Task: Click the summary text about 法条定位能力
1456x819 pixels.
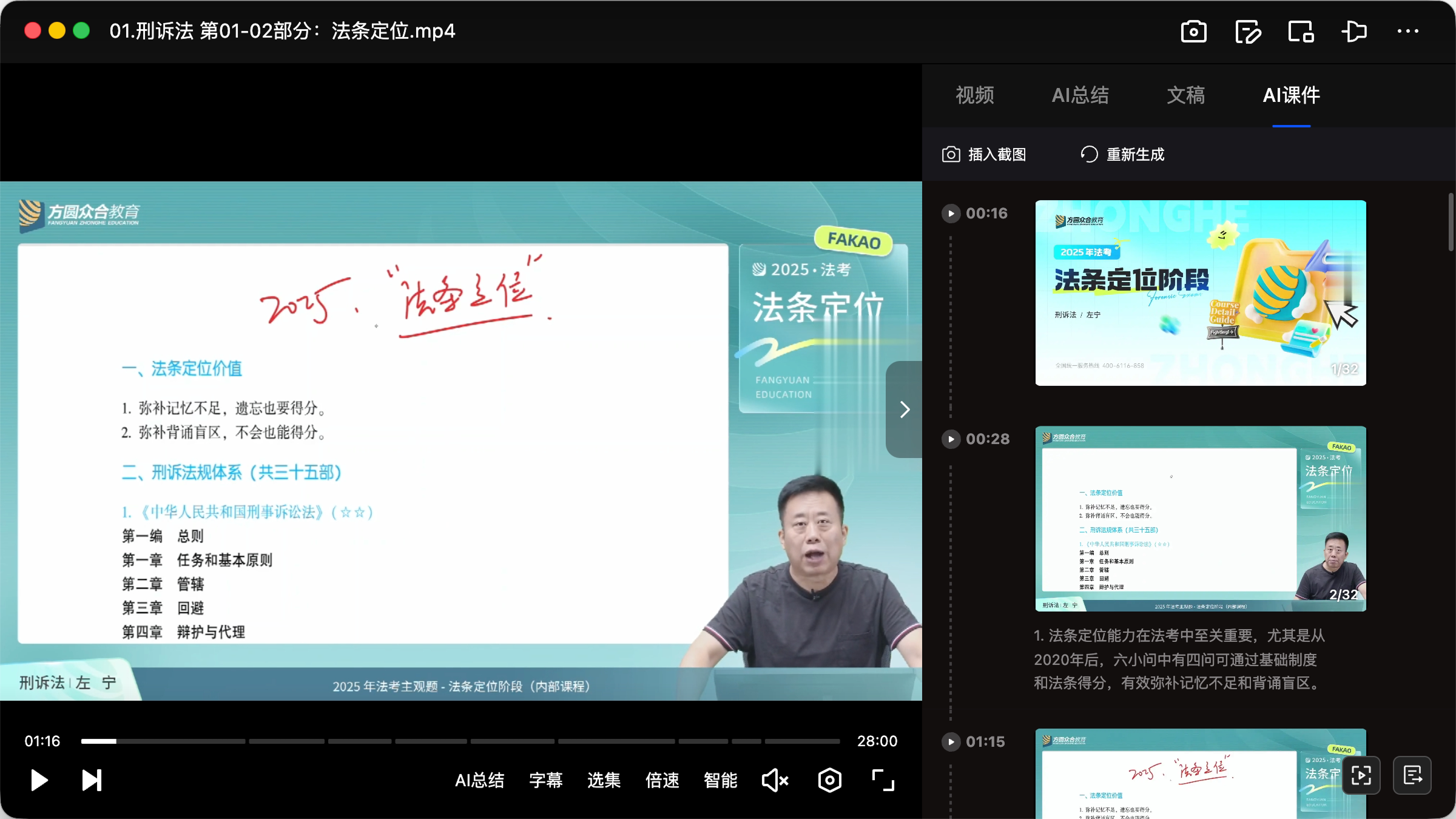Action: coord(1179,659)
